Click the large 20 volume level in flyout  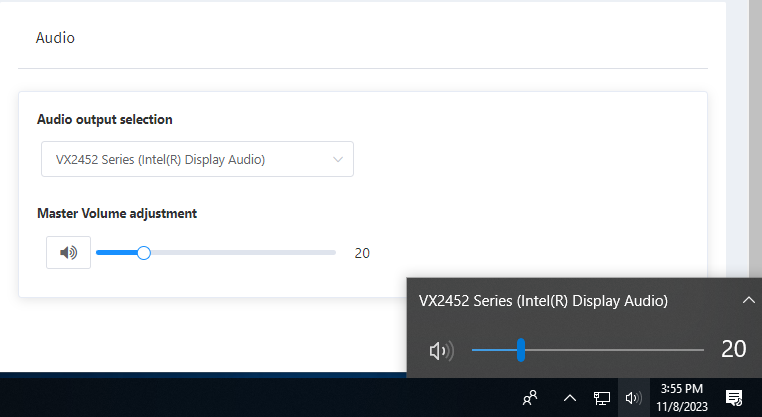coord(733,349)
